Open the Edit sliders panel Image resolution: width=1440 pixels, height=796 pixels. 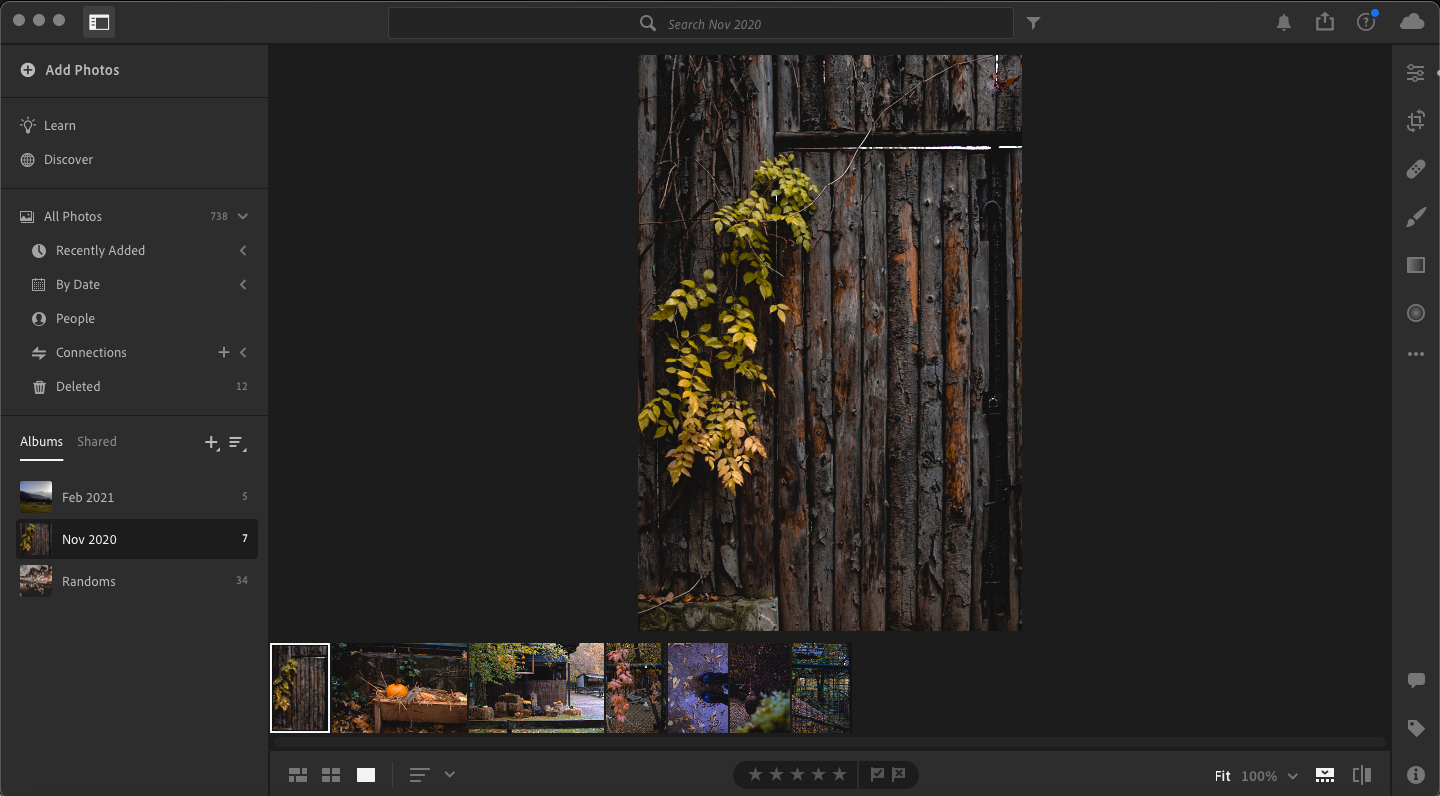[x=1415, y=73]
